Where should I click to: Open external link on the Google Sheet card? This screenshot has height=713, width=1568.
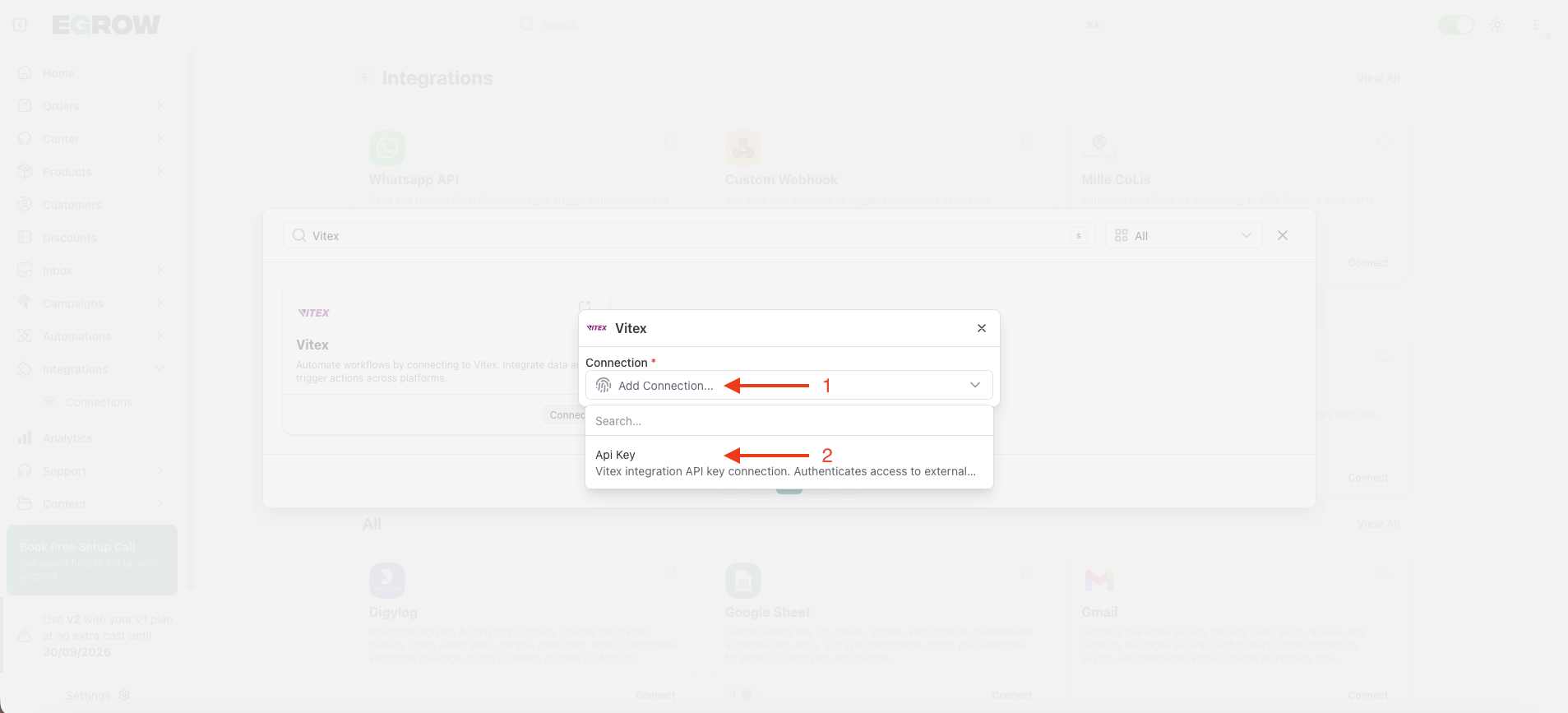point(1027,573)
